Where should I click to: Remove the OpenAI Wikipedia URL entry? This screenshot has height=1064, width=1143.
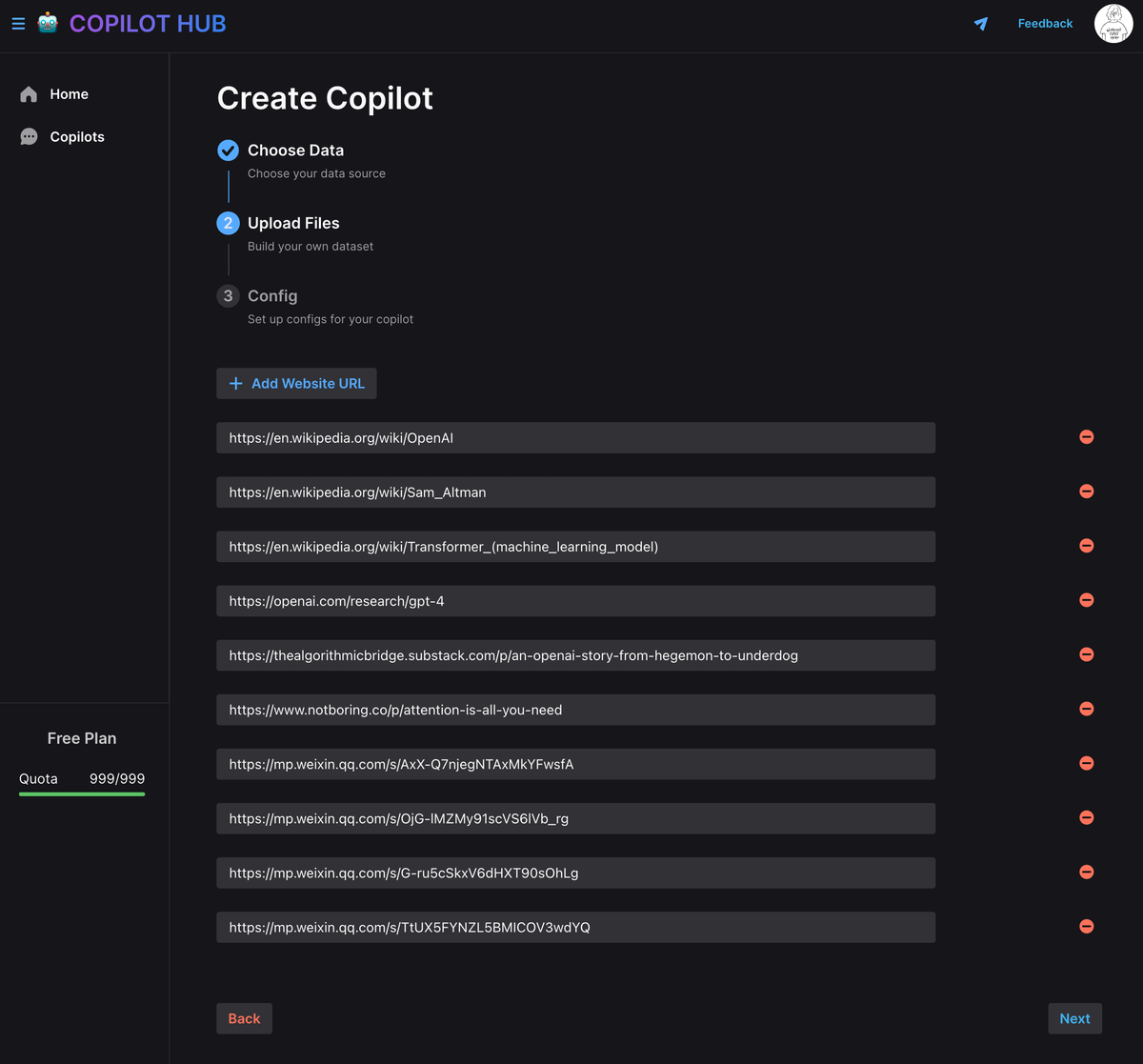click(x=1086, y=437)
